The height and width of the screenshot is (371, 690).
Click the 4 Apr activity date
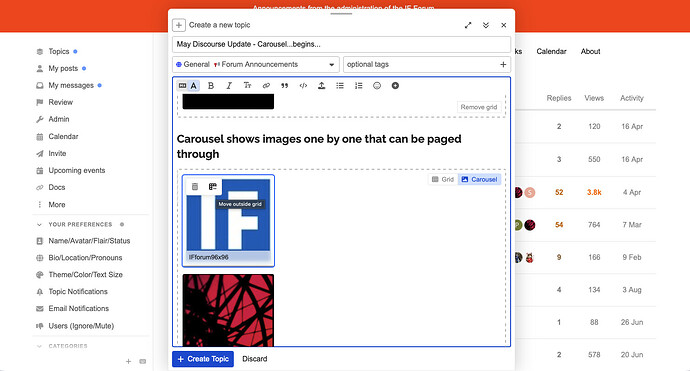click(x=632, y=192)
